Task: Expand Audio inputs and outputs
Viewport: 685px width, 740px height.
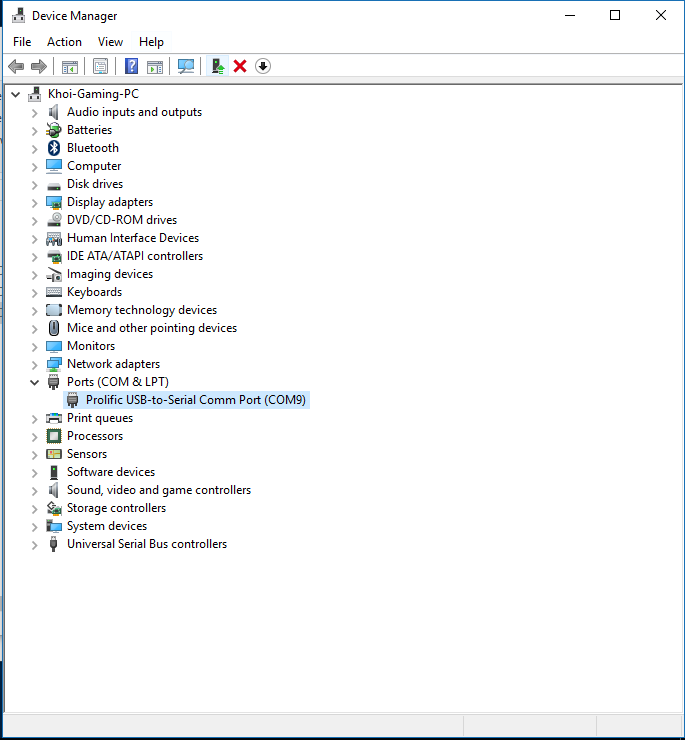Action: [34, 113]
